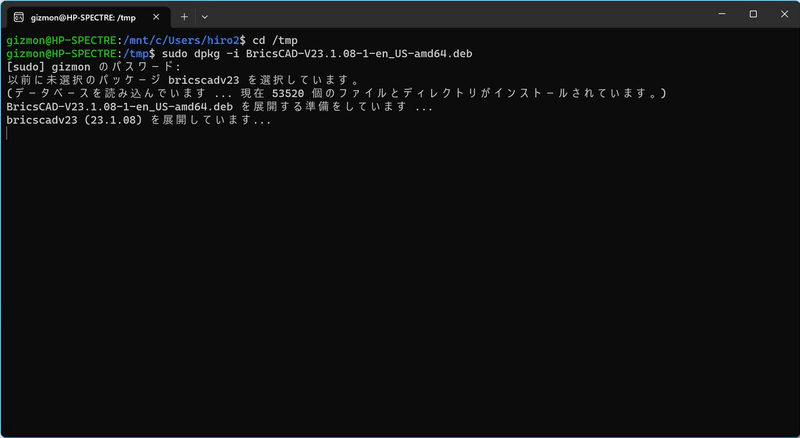The height and width of the screenshot is (438, 800).
Task: Click the cursor on the empty prompt line
Action: pyautogui.click(x=7, y=133)
